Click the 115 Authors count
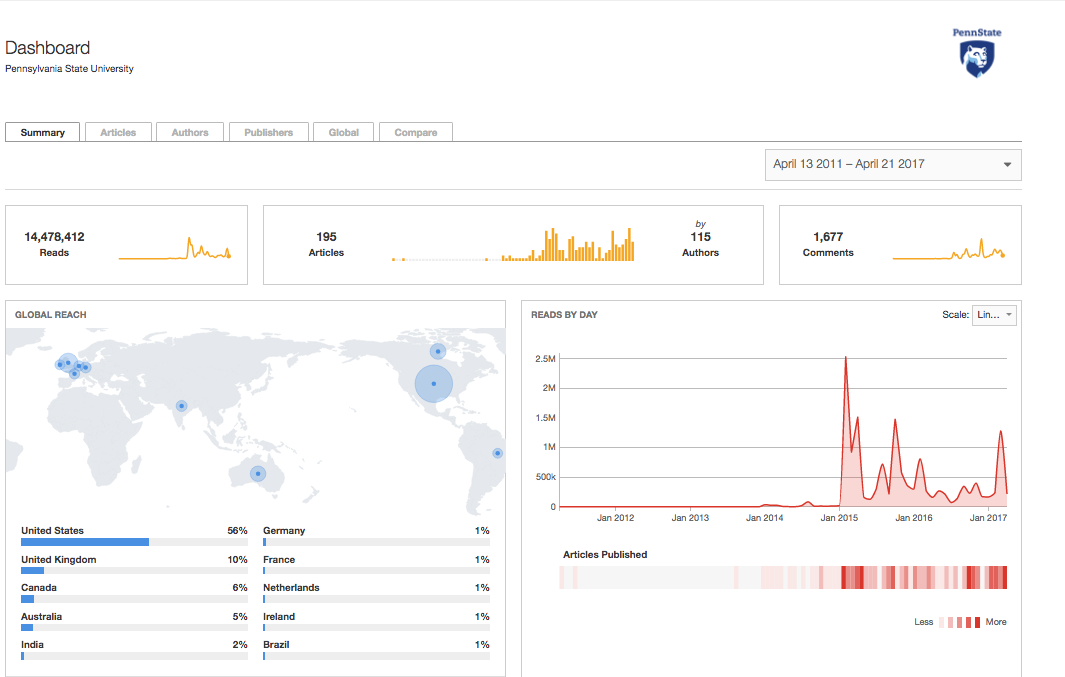The image size is (1065, 677). click(700, 237)
